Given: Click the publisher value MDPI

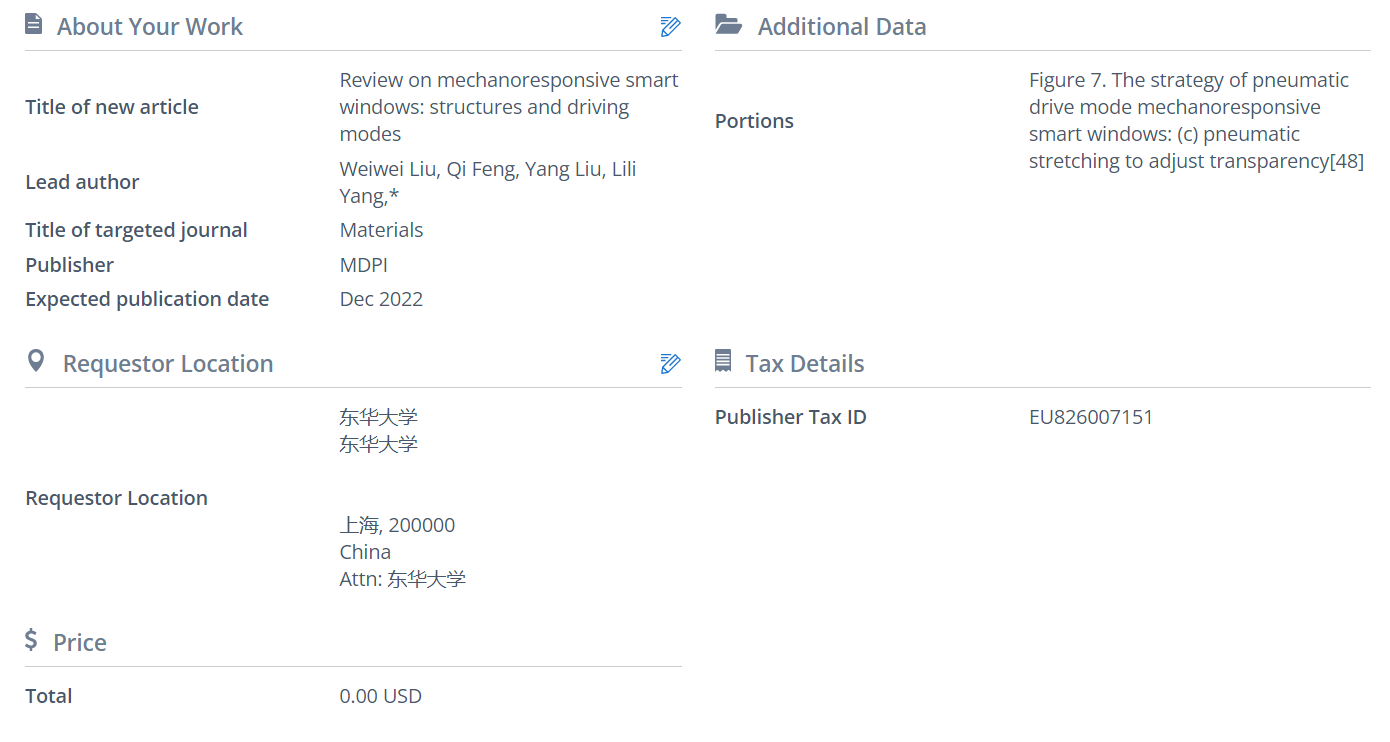Looking at the screenshot, I should tap(363, 265).
